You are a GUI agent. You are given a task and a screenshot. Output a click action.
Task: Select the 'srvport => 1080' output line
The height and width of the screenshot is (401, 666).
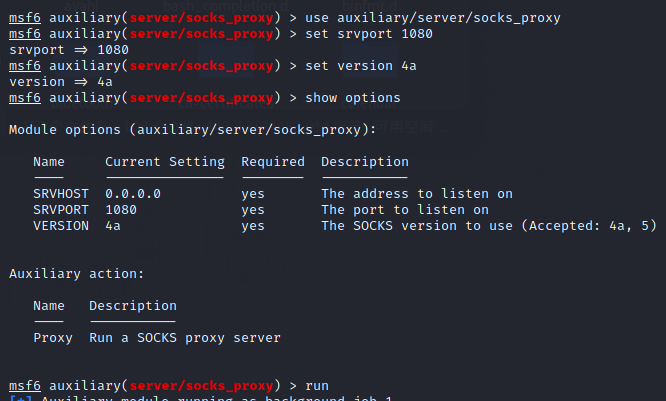(x=57, y=50)
